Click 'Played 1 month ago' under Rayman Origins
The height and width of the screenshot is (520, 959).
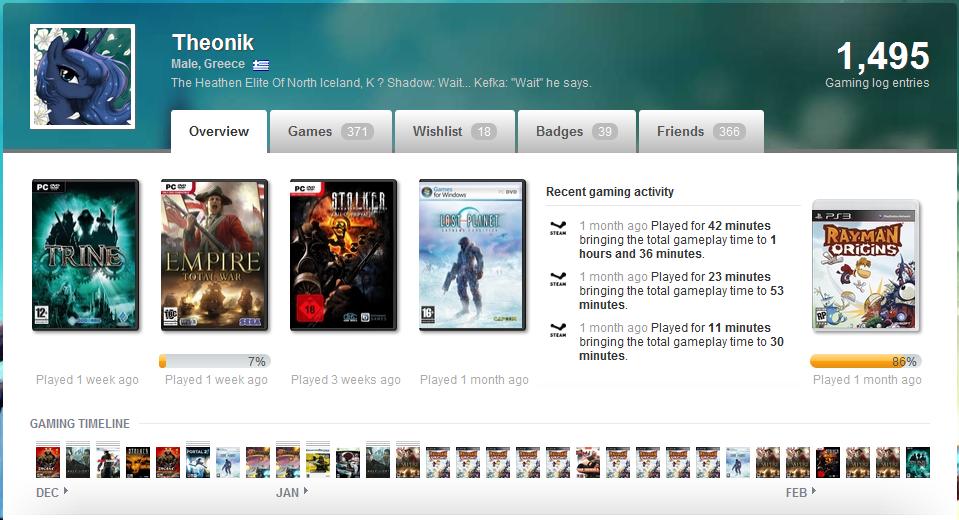(867, 380)
